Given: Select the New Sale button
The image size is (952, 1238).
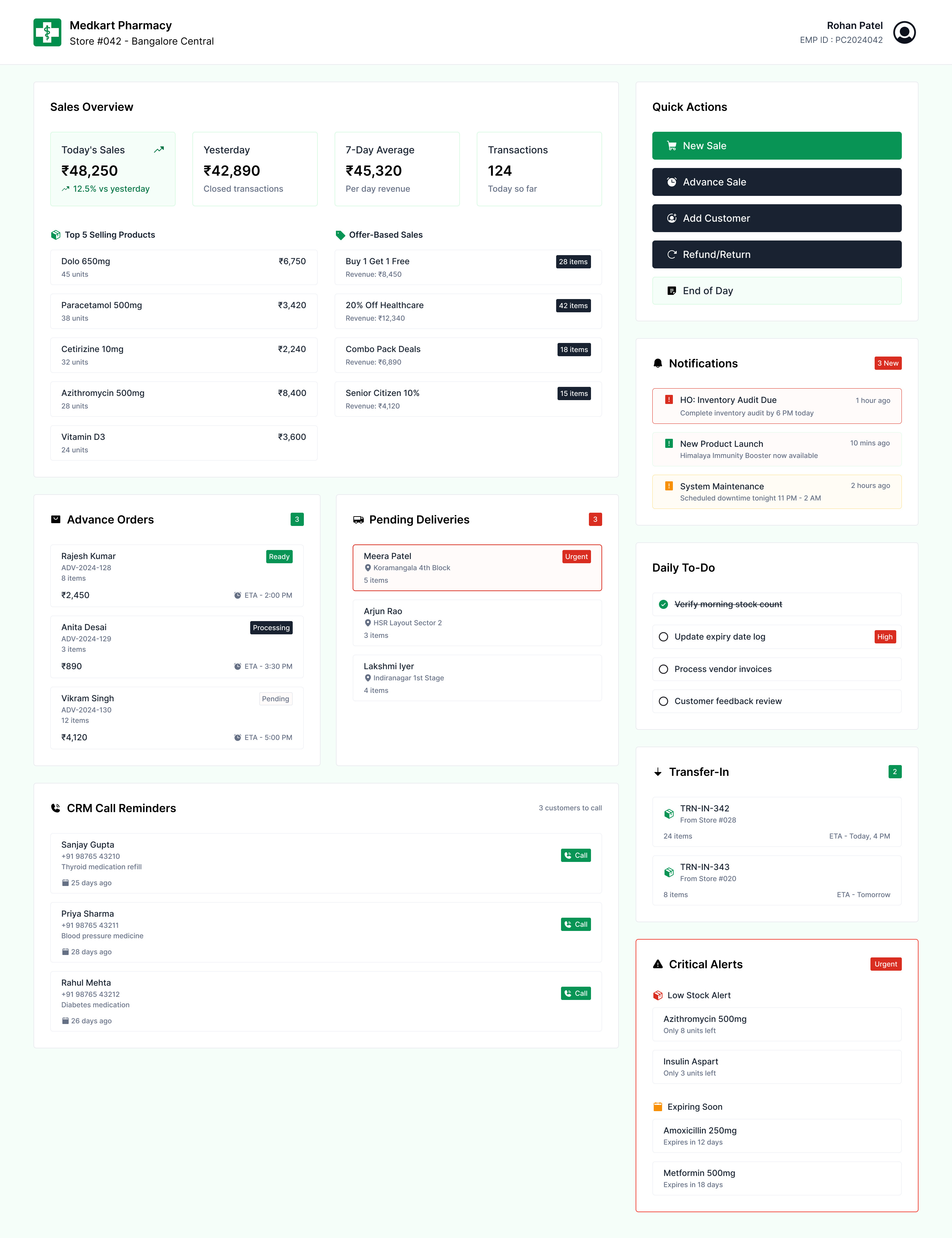Looking at the screenshot, I should pyautogui.click(x=776, y=146).
